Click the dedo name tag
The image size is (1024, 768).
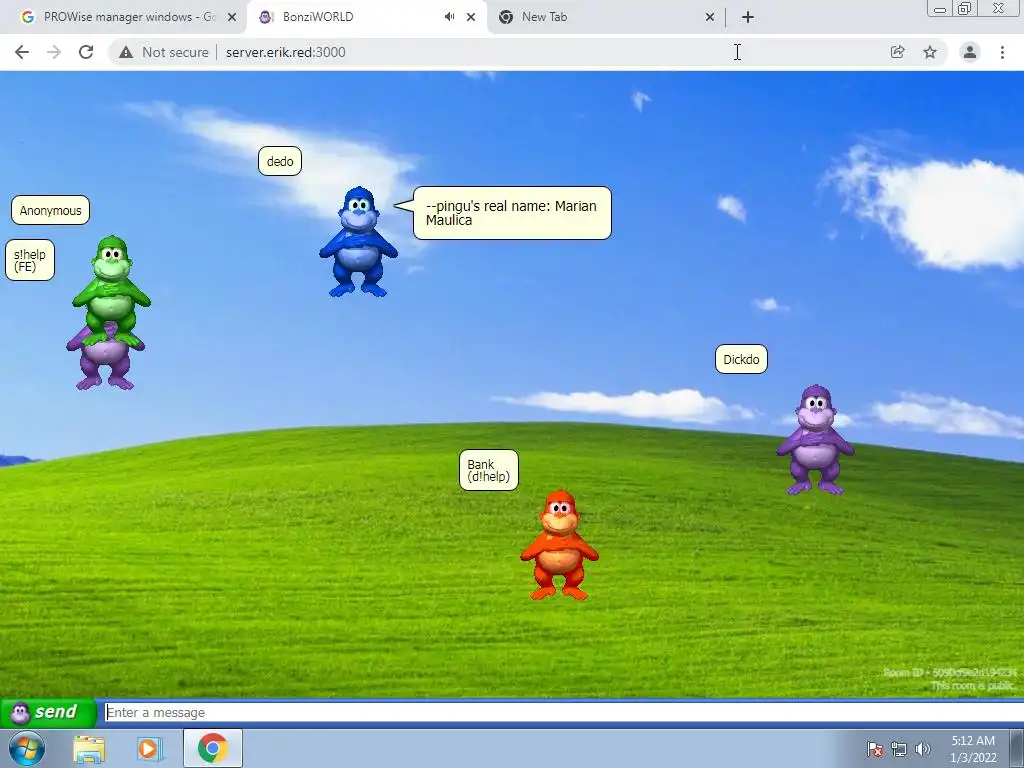coord(280,161)
